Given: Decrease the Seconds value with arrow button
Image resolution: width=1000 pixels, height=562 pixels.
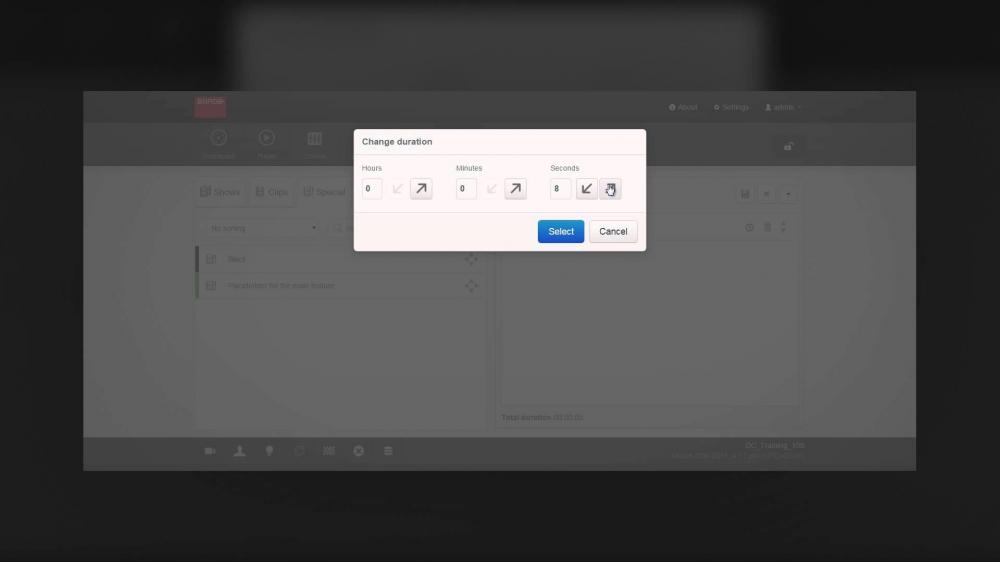Looking at the screenshot, I should point(587,188).
